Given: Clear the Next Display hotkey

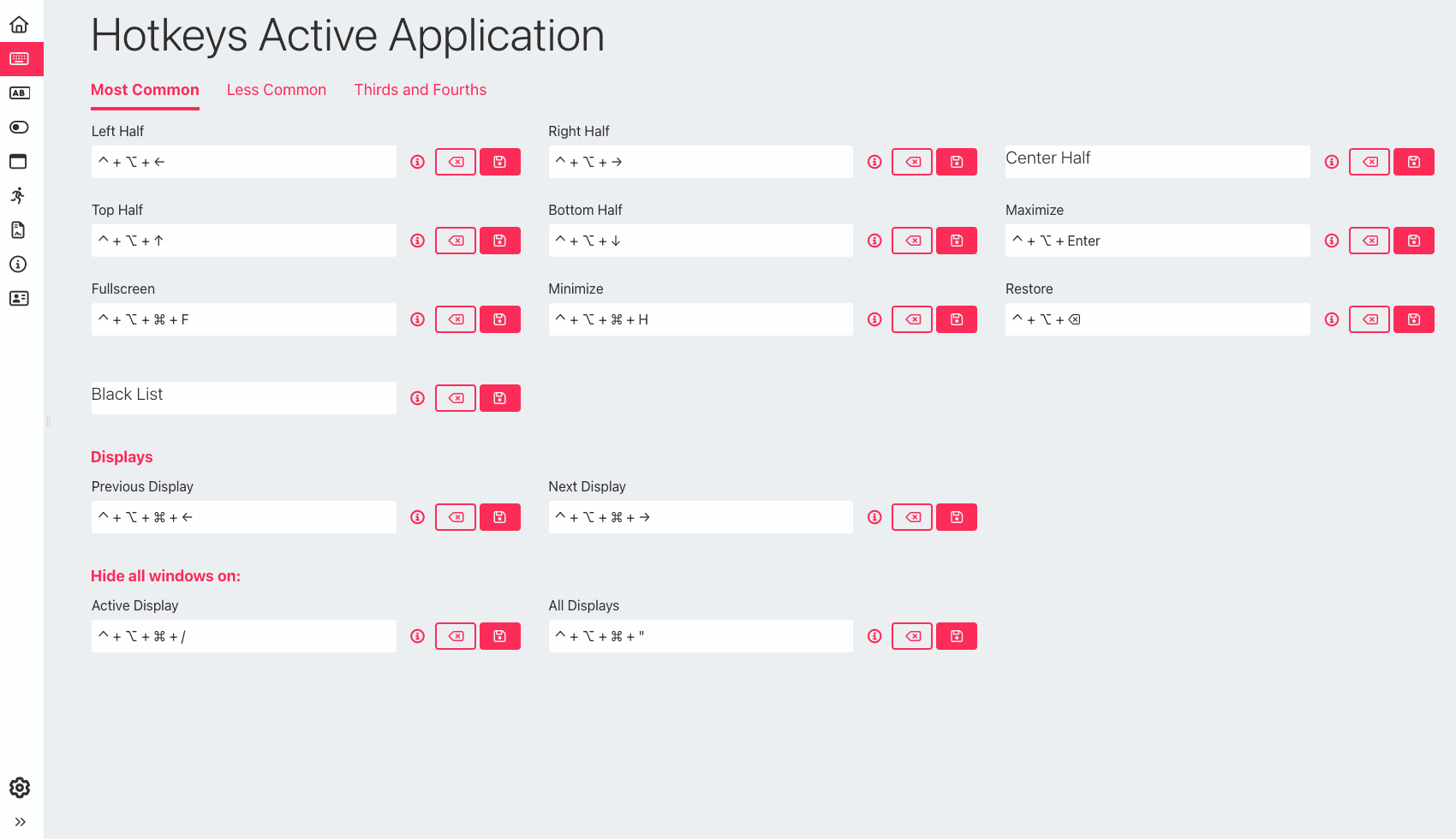Looking at the screenshot, I should point(912,517).
